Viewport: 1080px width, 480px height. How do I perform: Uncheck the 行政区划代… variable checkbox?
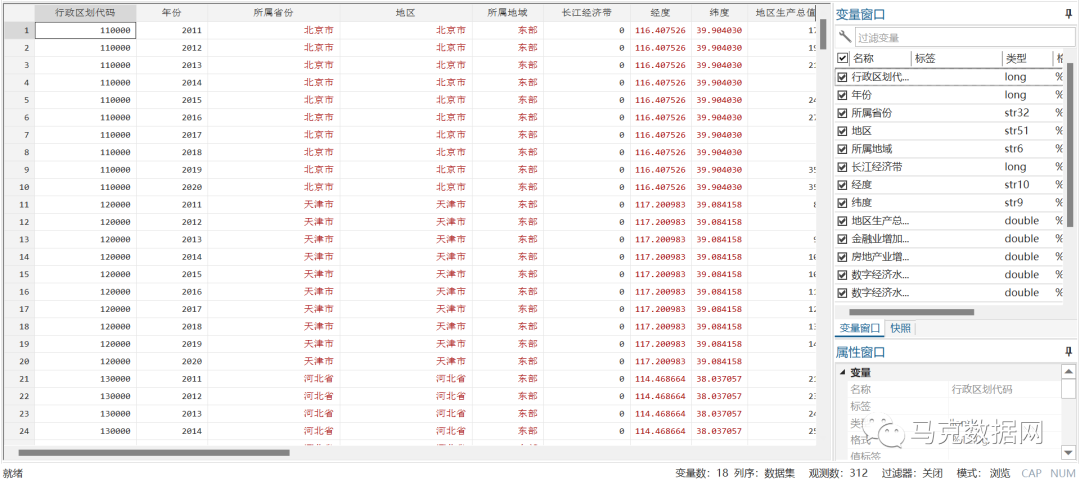pos(842,77)
